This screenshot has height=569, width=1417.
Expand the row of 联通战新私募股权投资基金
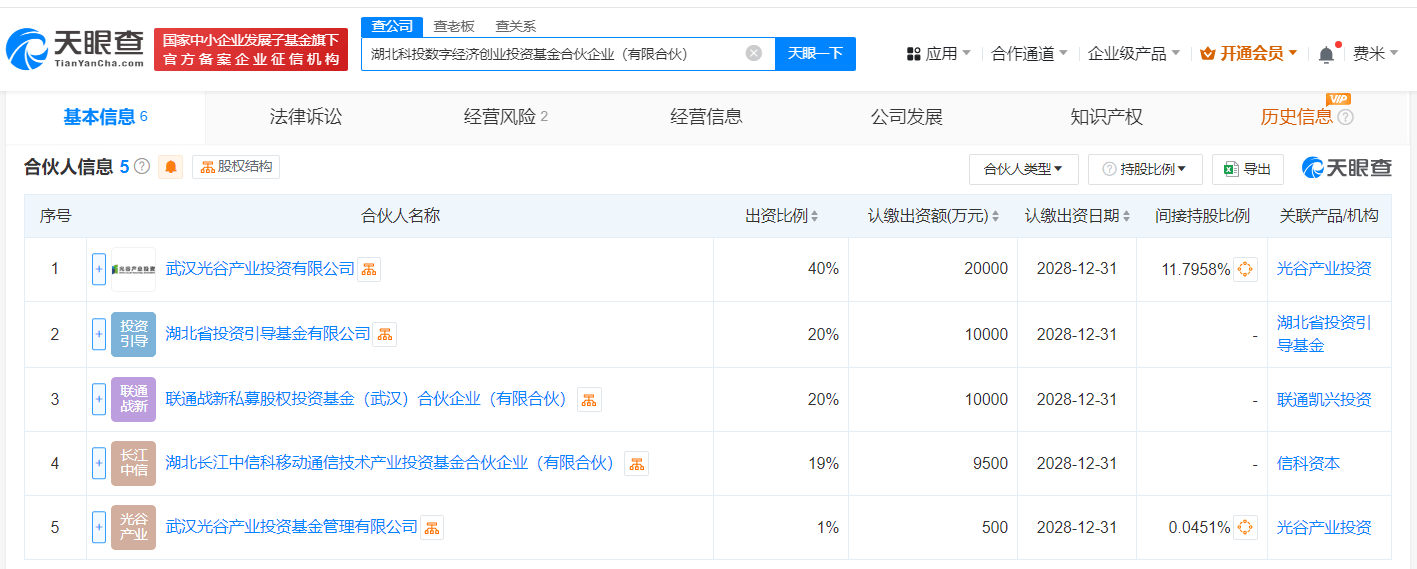[x=99, y=399]
